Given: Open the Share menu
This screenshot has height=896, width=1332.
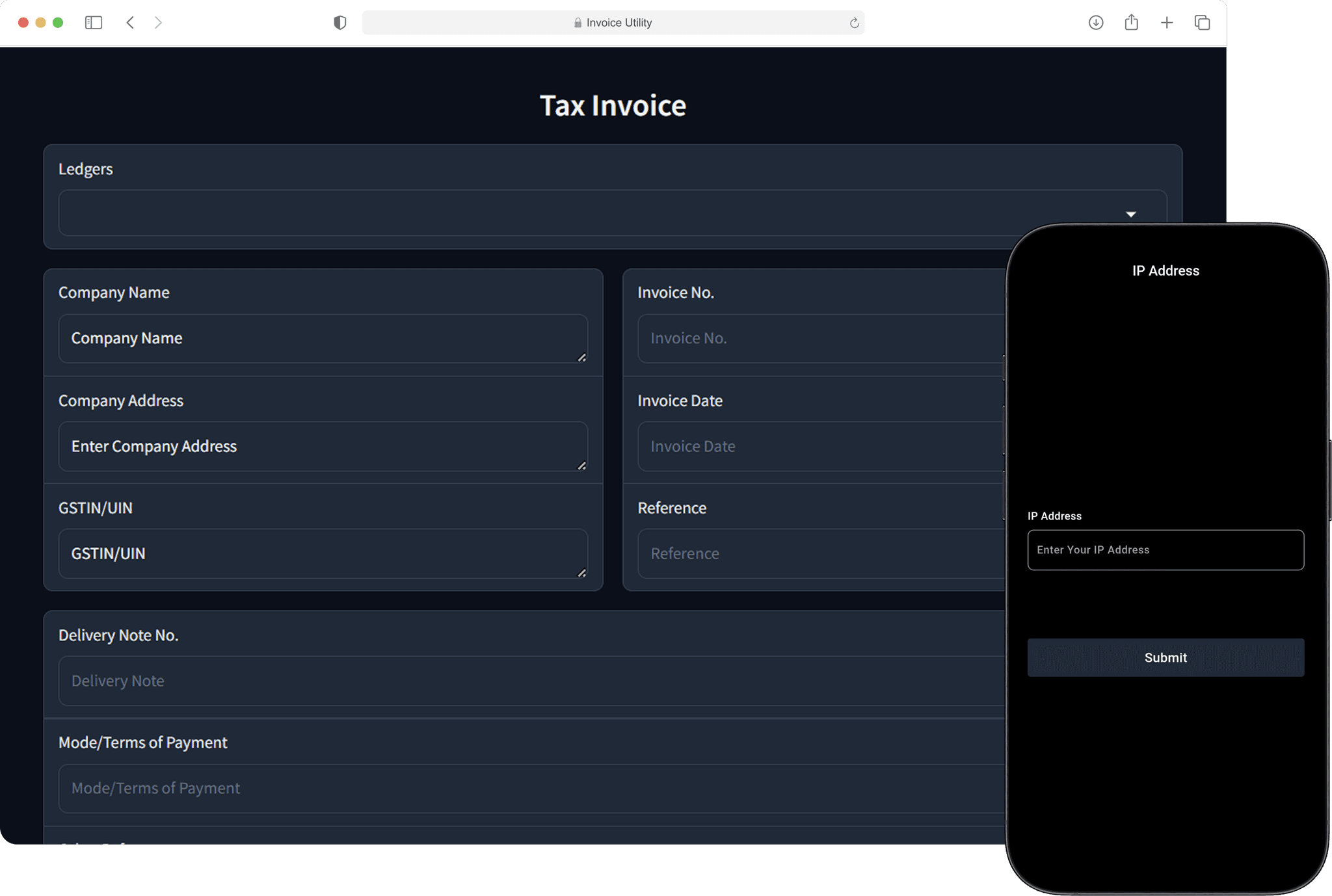Looking at the screenshot, I should point(1132,22).
